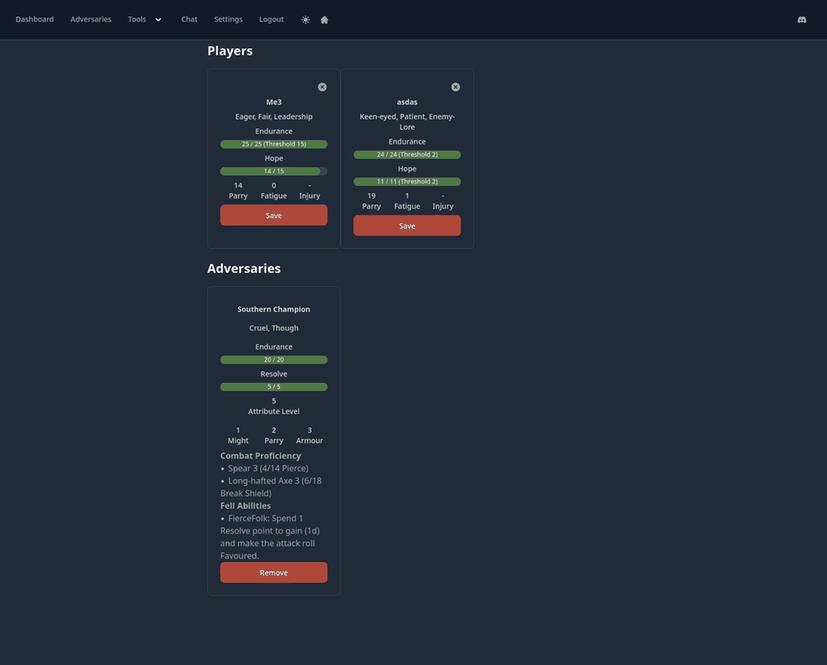Screen dimensions: 827x665
Task: Close the asdas player card with X icon
Action: click(x=455, y=87)
